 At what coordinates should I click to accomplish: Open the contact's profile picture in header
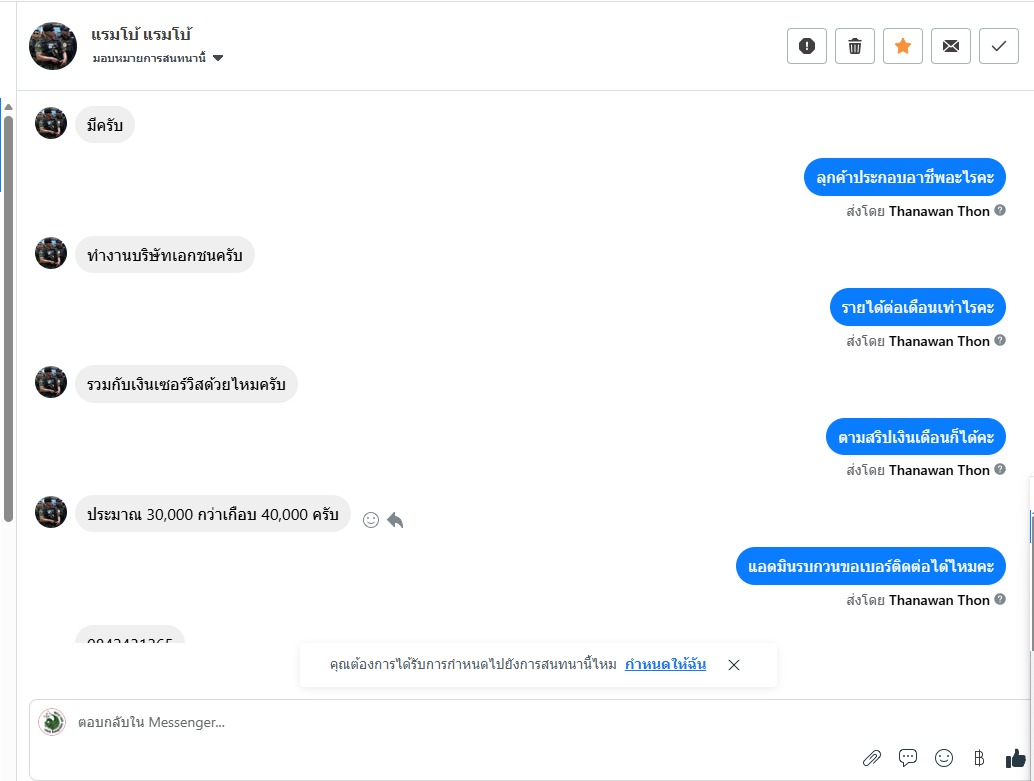click(53, 46)
